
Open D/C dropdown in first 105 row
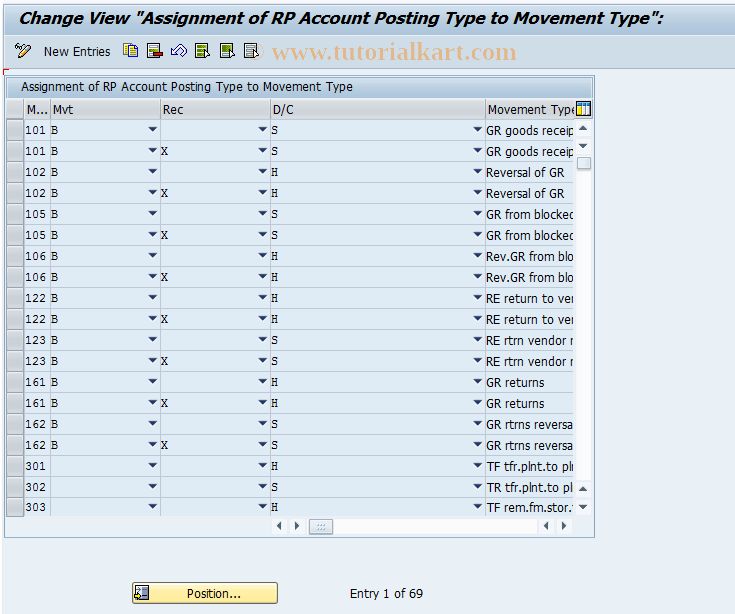pos(477,213)
